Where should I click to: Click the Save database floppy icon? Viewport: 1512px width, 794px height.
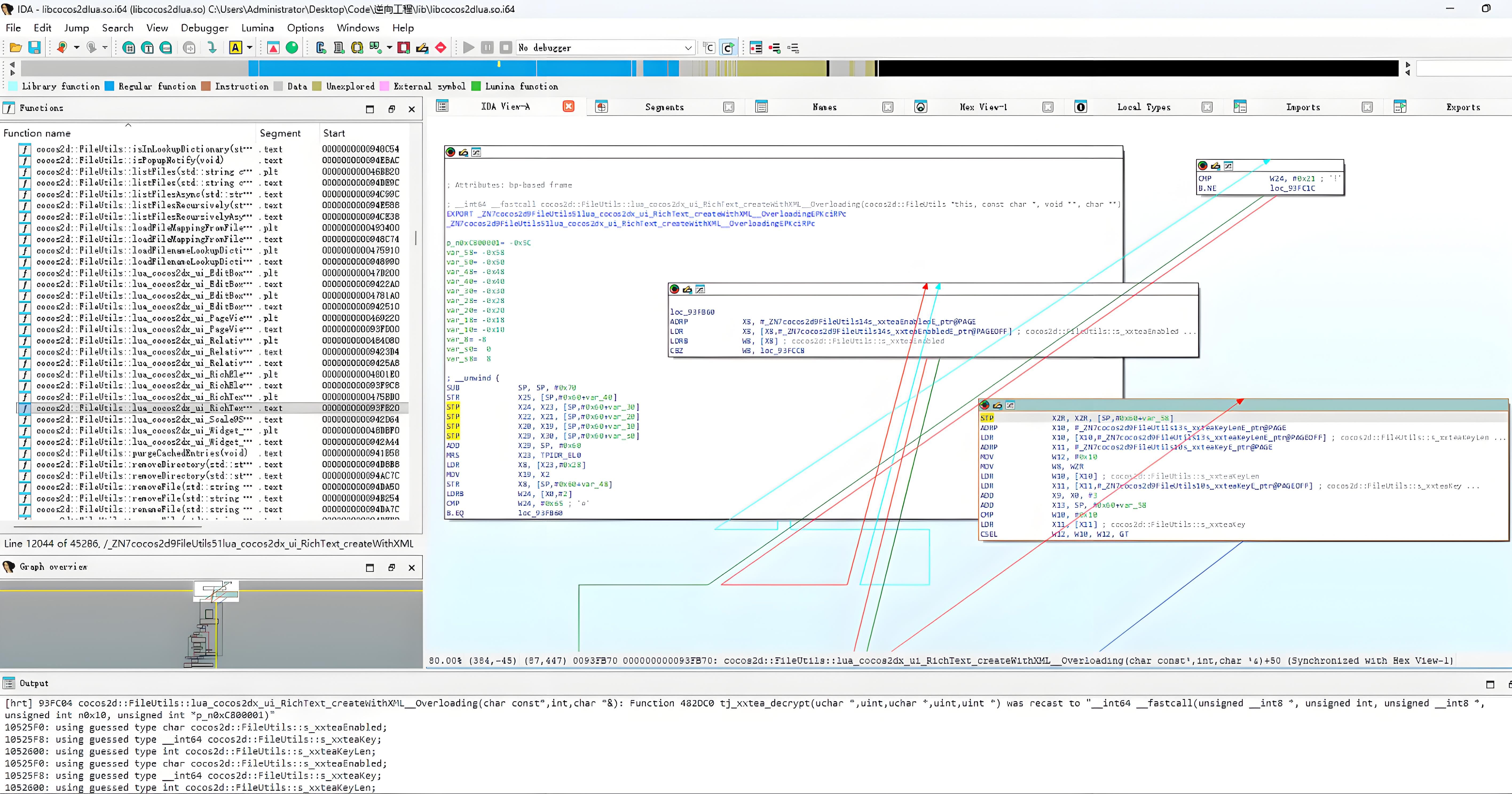35,47
